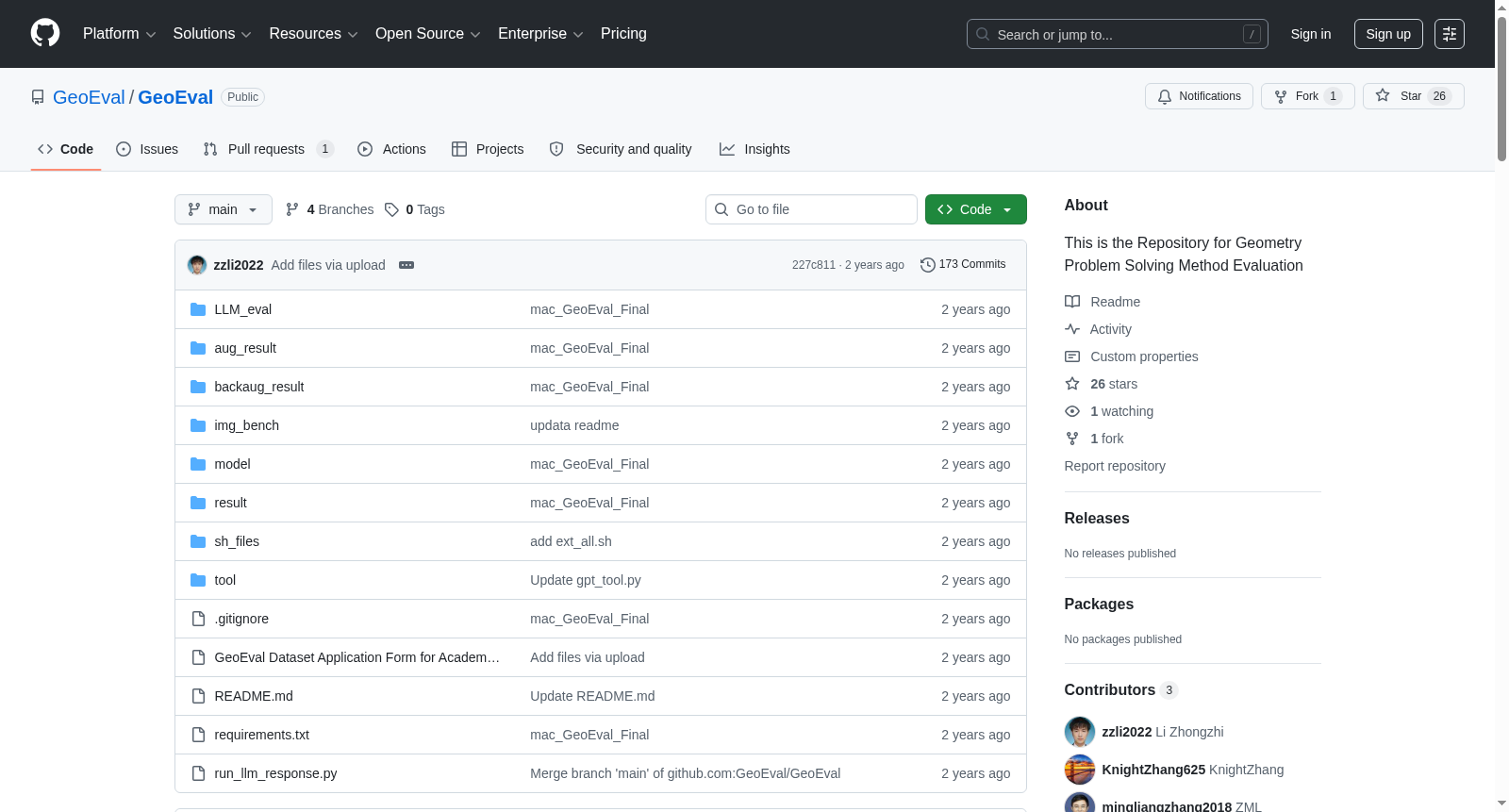Viewport: 1509px width, 812px height.
Task: Open the GitHub homepage logo
Action: pyautogui.click(x=45, y=33)
